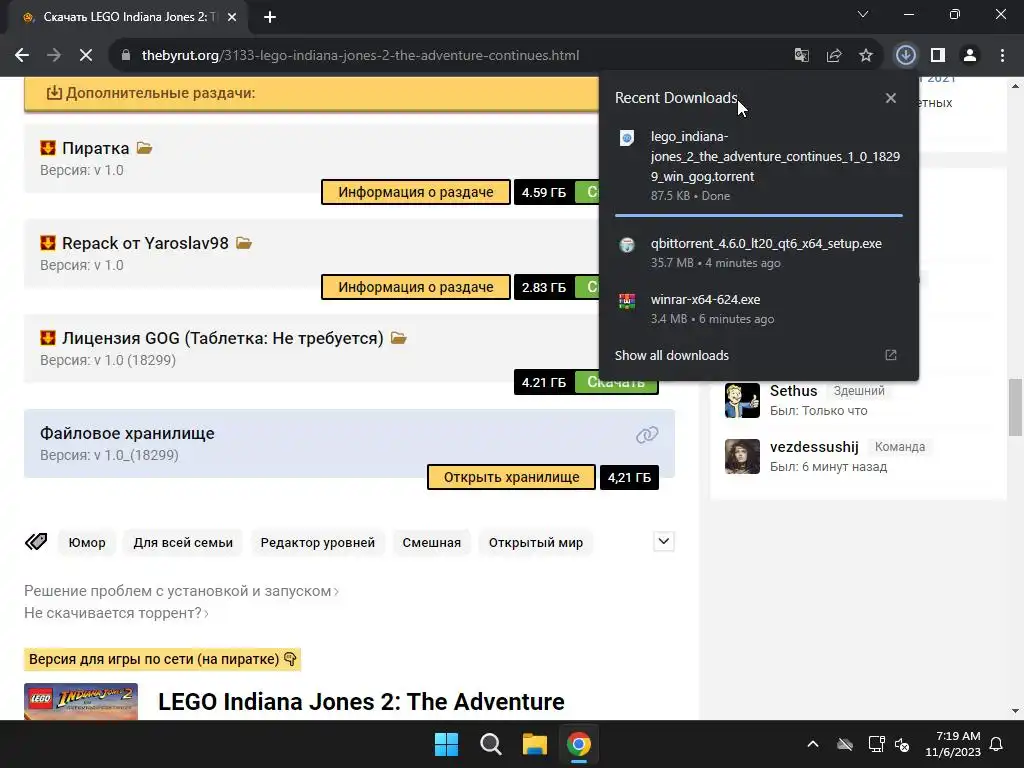Open the side panel icon
Screen dimensions: 1024x768
click(x=938, y=56)
